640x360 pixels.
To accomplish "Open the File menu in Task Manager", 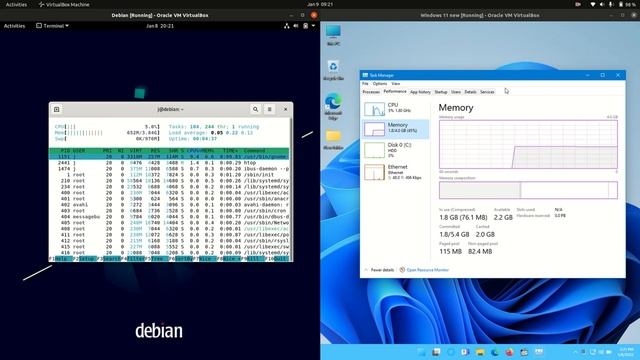I will pyautogui.click(x=365, y=83).
